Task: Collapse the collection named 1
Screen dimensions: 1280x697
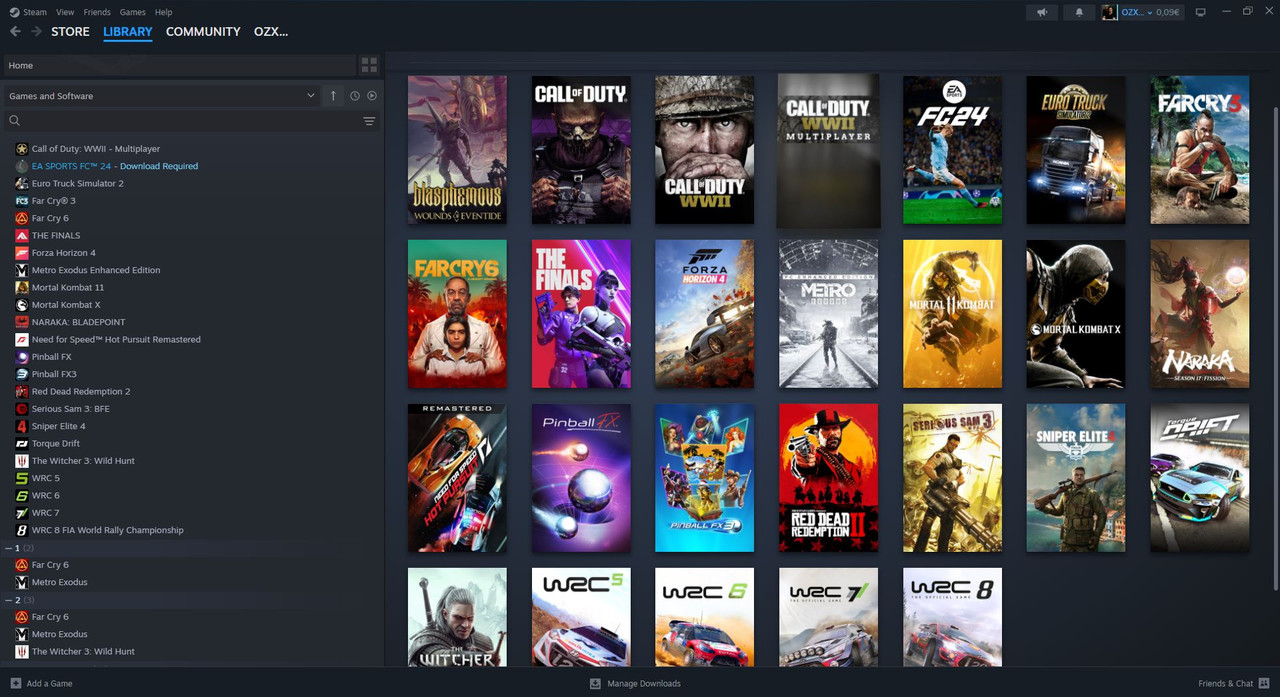Action: click(10, 548)
